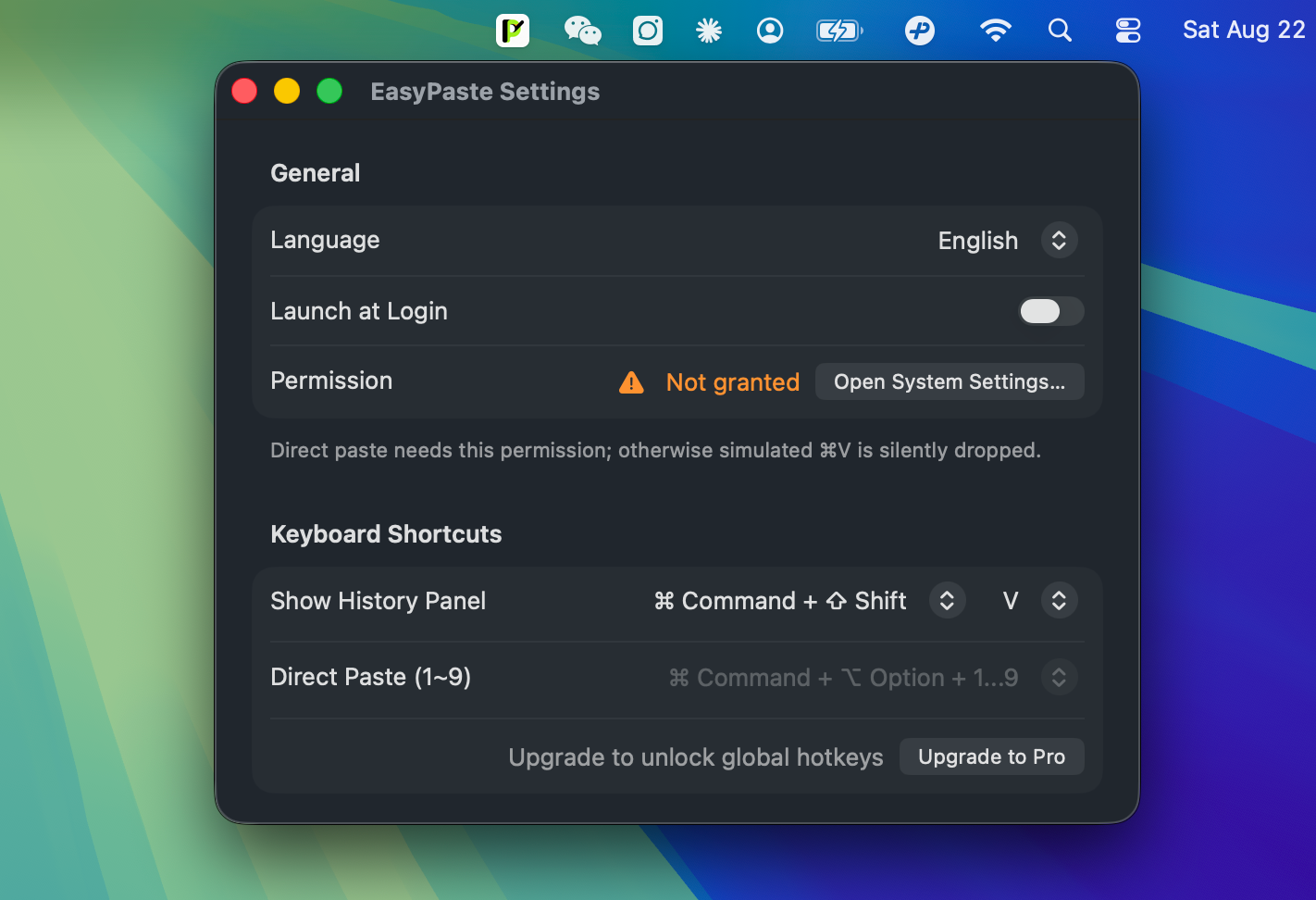Zoom the EasyPaste Settings window

pos(329,91)
